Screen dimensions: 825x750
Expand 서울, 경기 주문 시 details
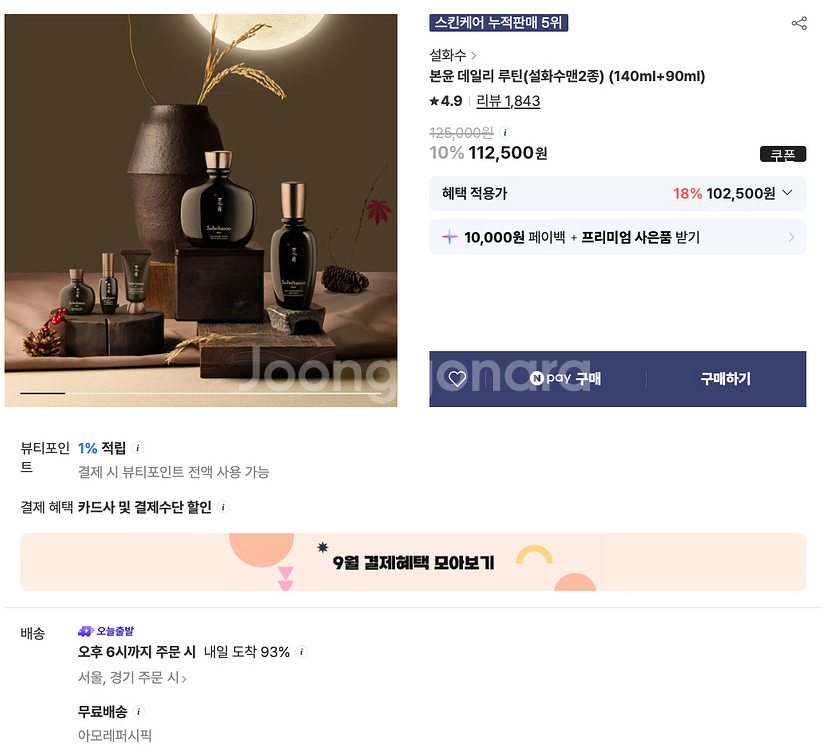point(132,677)
